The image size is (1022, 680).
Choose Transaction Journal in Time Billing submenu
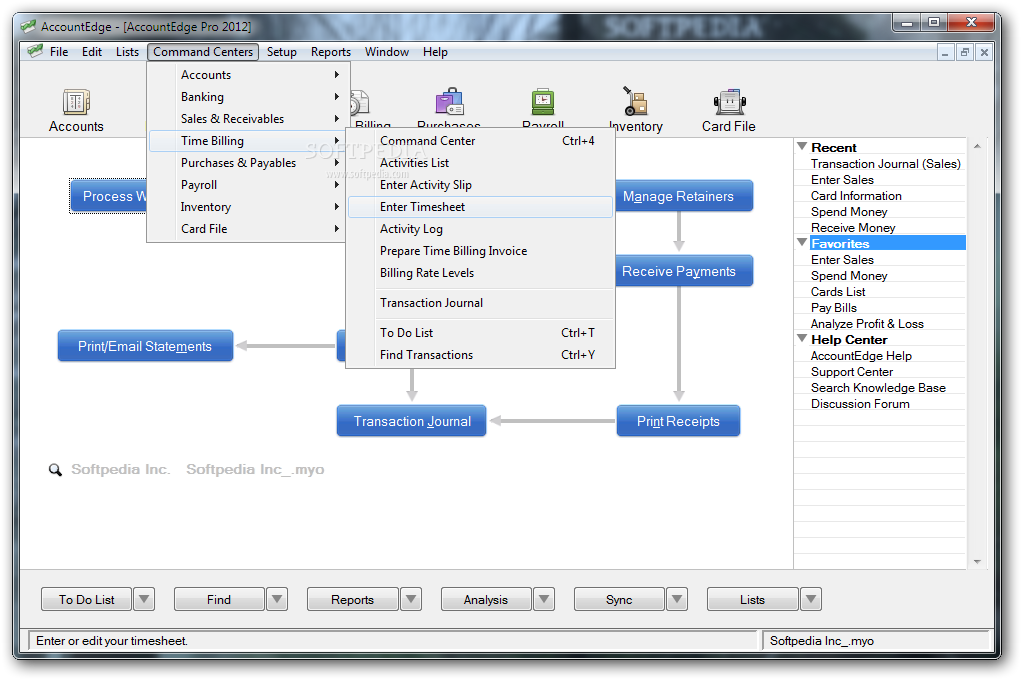click(480, 303)
